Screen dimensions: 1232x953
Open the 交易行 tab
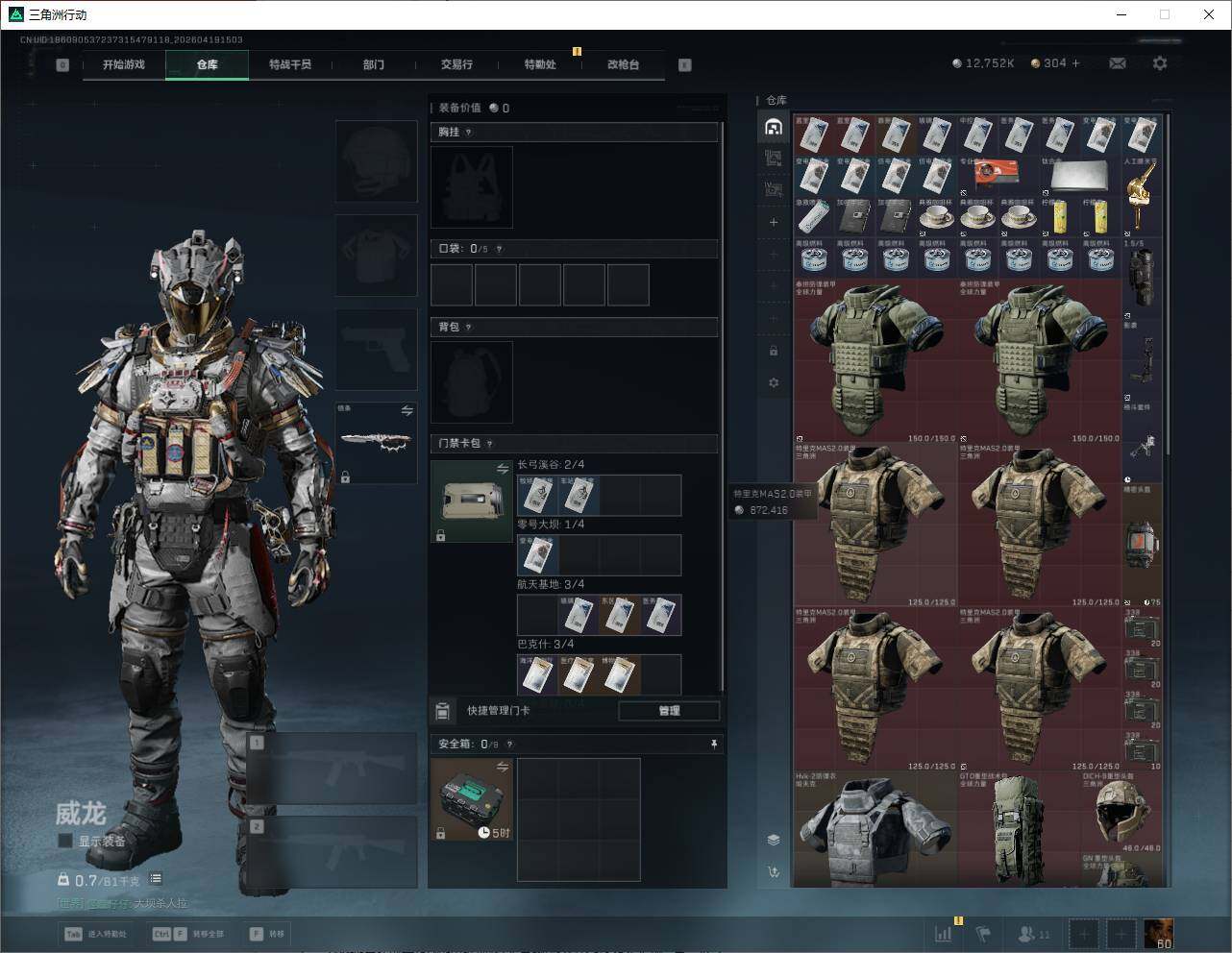(x=456, y=64)
